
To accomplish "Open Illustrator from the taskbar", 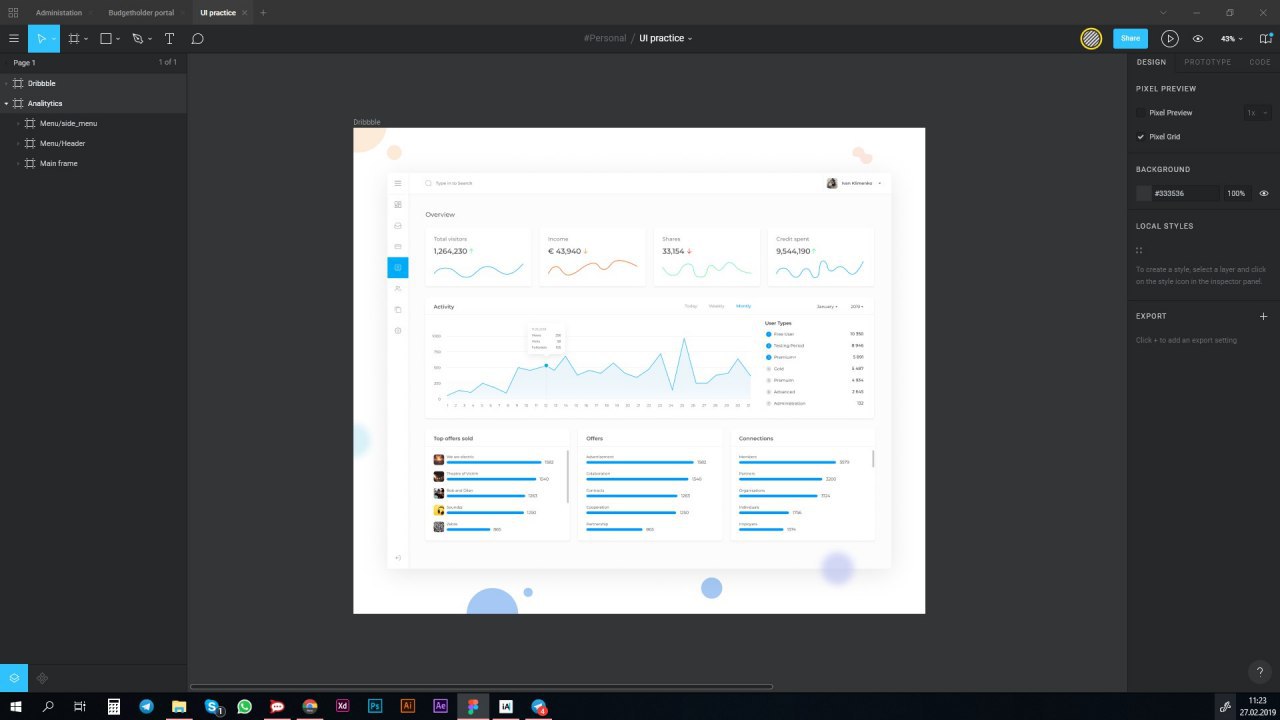I will point(407,706).
